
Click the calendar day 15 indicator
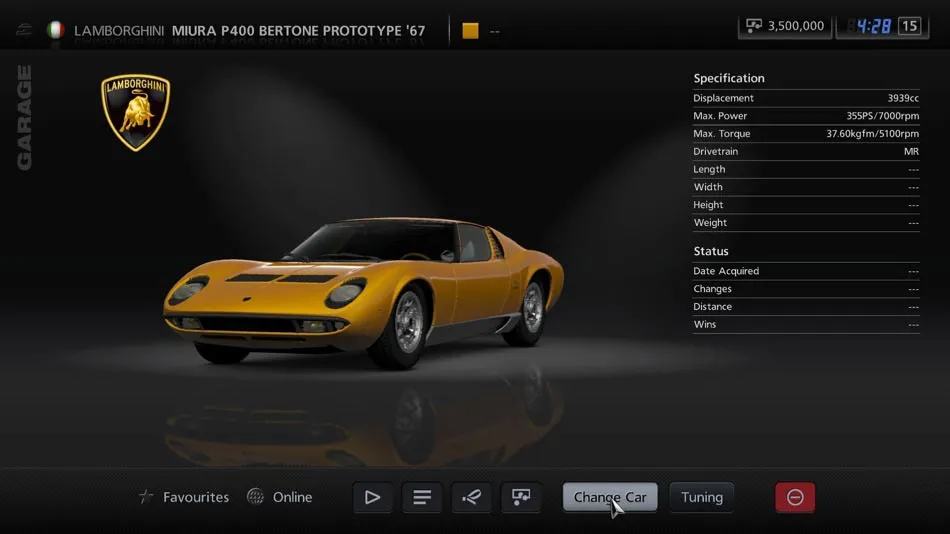(x=909, y=26)
